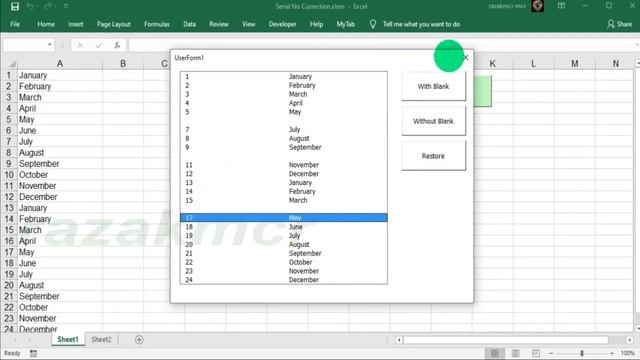Select listbox row 24 December
The height and width of the screenshot is (360, 640).
coord(284,280)
